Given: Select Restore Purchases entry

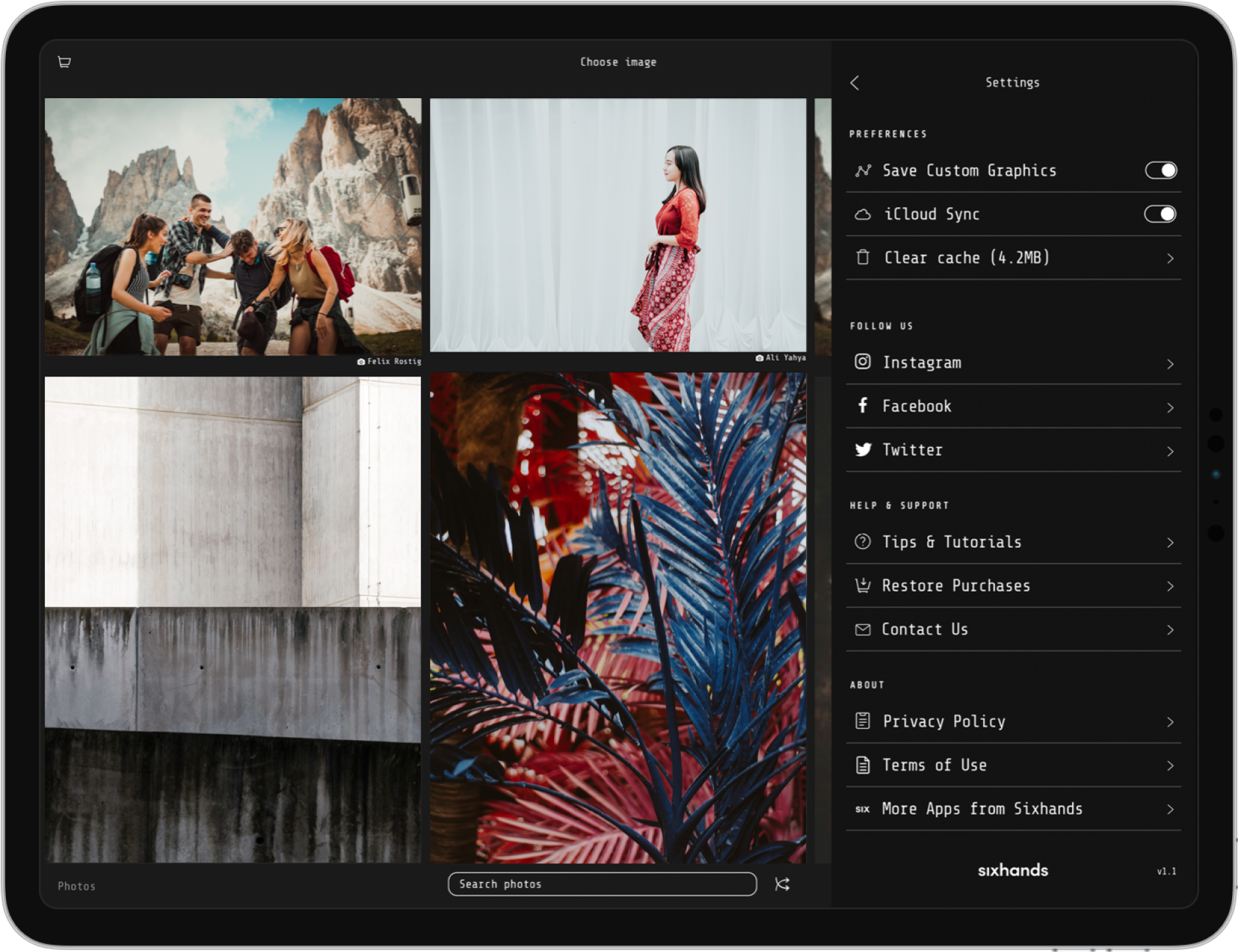Looking at the screenshot, I should [1013, 586].
